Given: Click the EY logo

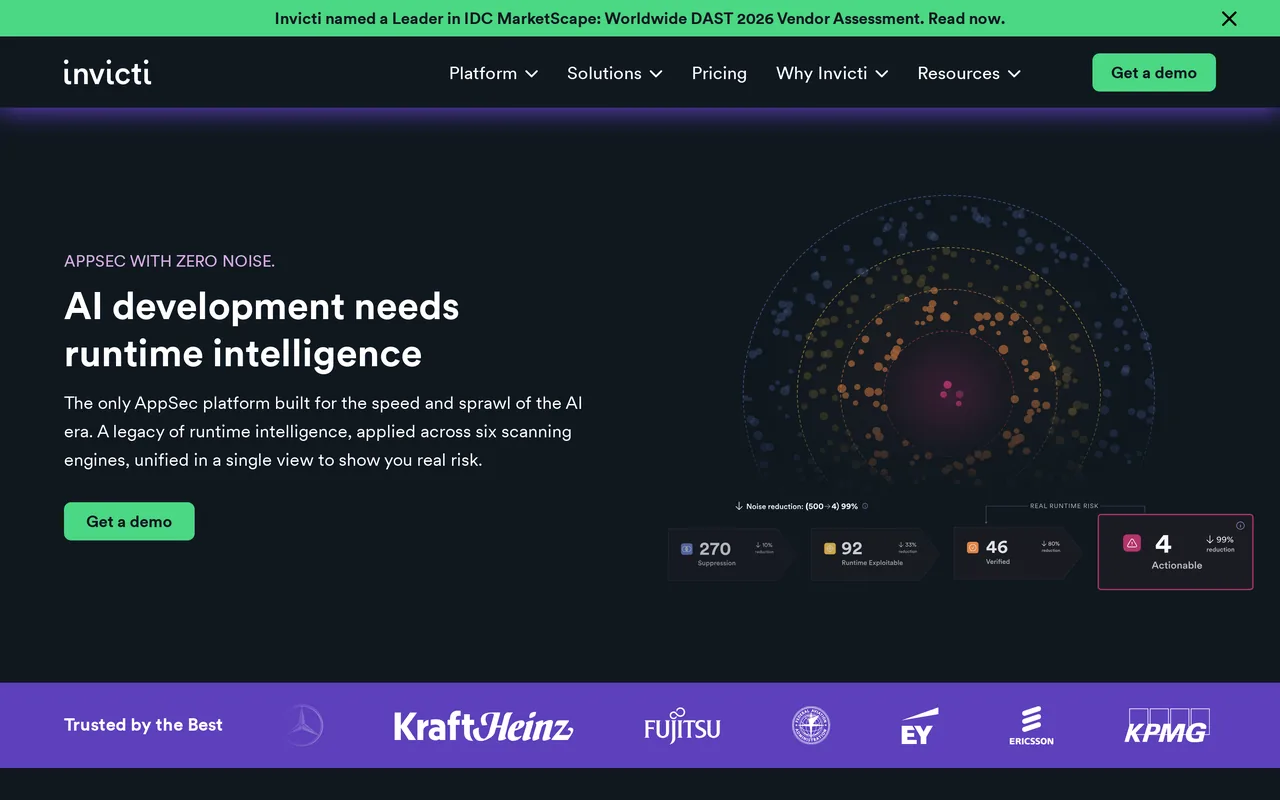Looking at the screenshot, I should click(918, 726).
